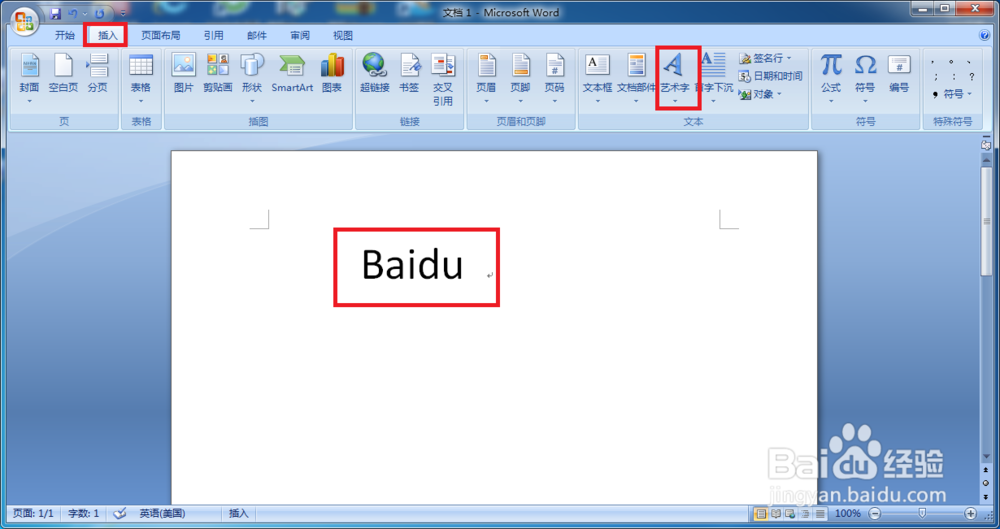Click the zoom out minus button

coord(875,513)
